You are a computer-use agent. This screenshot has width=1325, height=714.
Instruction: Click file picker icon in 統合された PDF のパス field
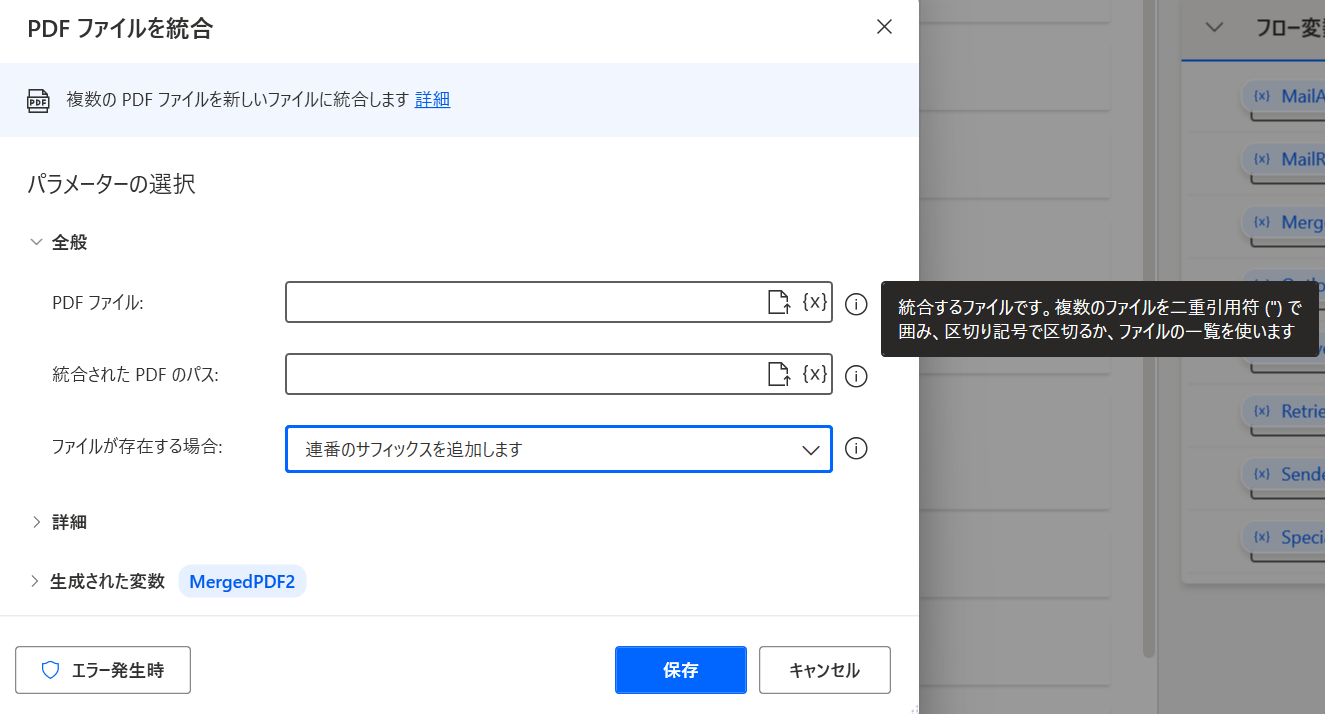click(x=779, y=374)
